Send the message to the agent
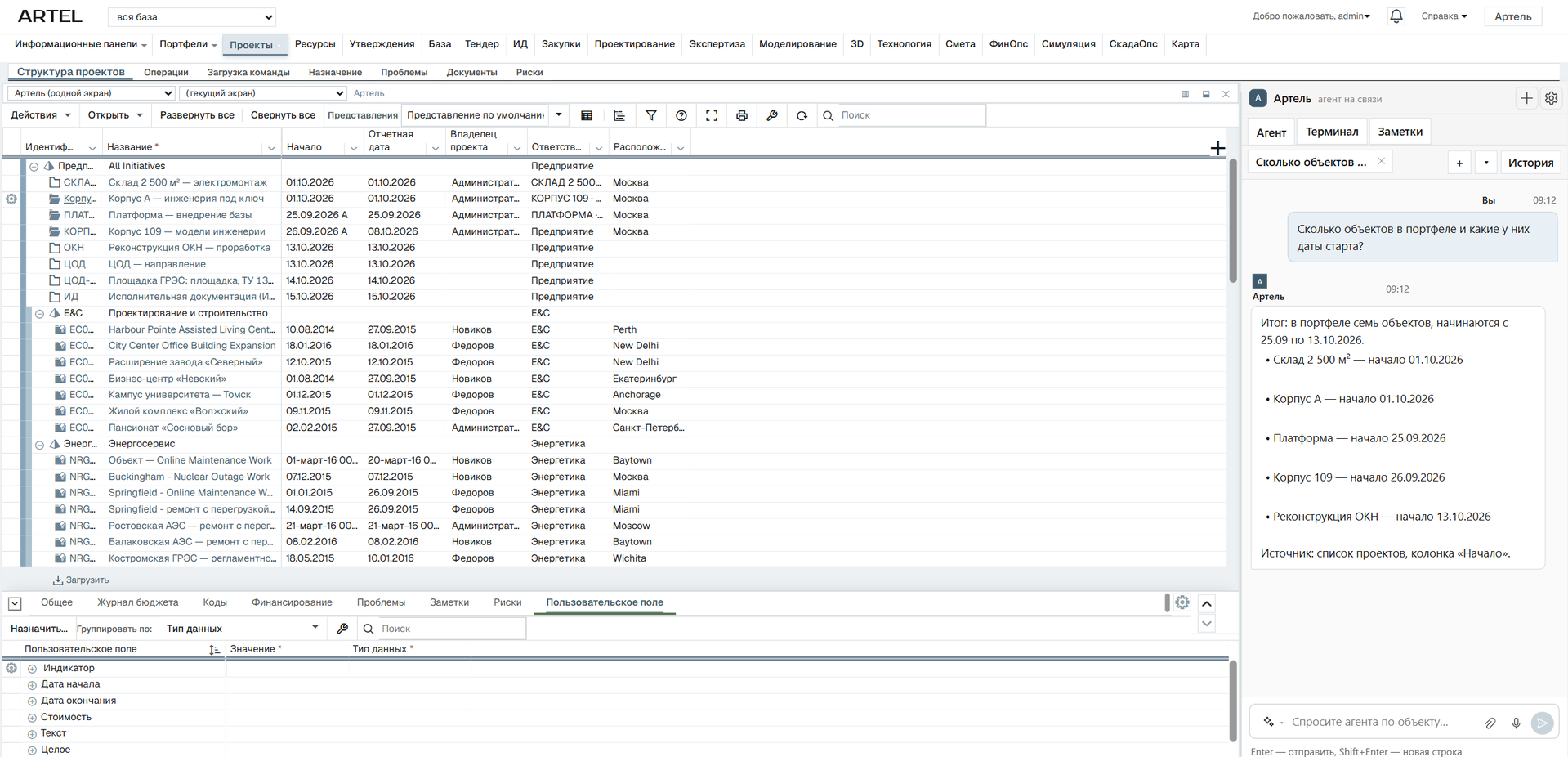This screenshot has height=757, width=1568. click(x=1542, y=723)
